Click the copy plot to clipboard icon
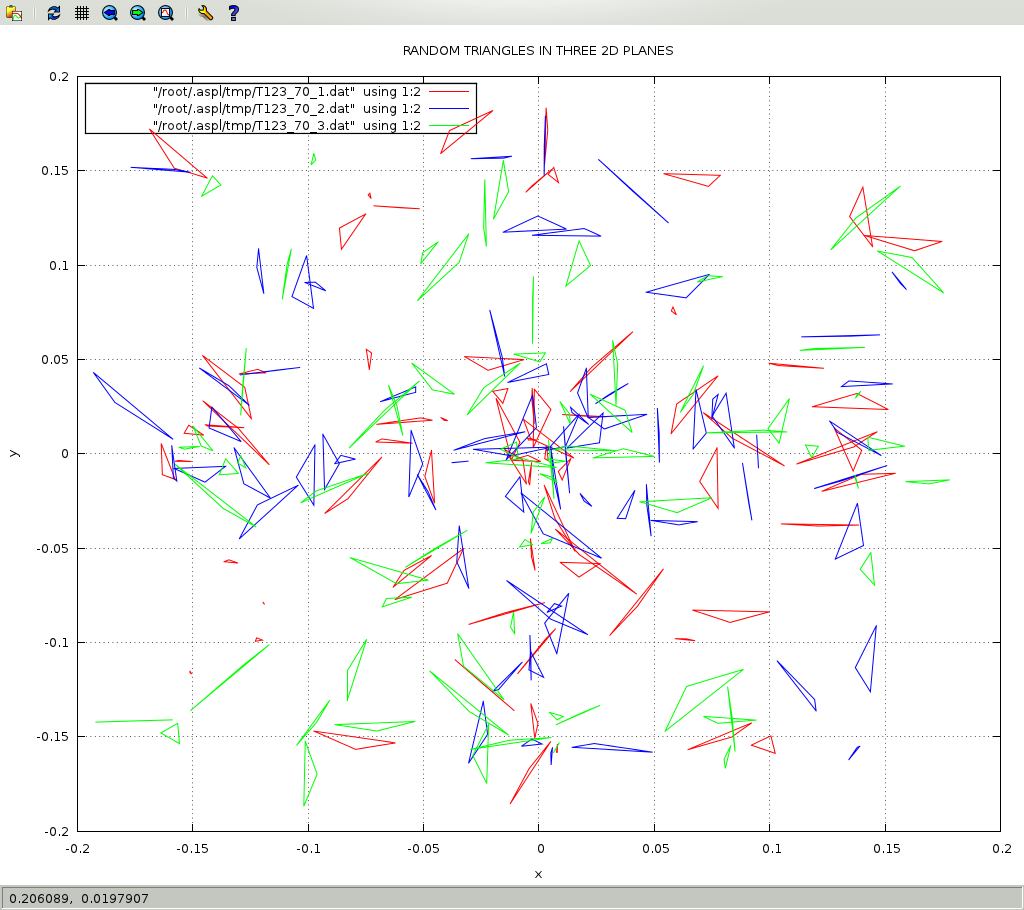The image size is (1024, 910). pyautogui.click(x=14, y=13)
